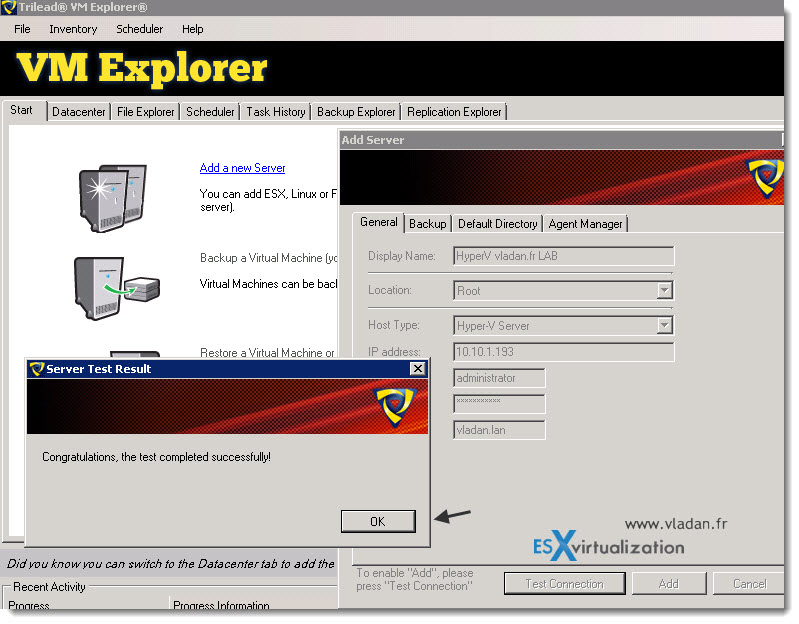Image resolution: width=799 pixels, height=624 pixels.
Task: Click the Congratulations success message text
Action: coord(156,457)
